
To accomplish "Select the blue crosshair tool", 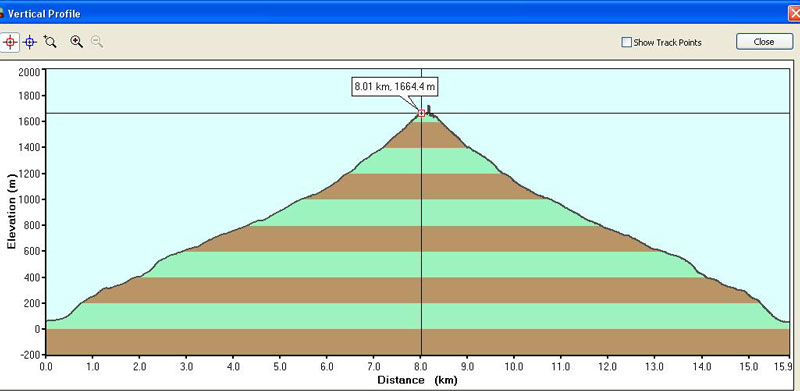I will pos(30,42).
